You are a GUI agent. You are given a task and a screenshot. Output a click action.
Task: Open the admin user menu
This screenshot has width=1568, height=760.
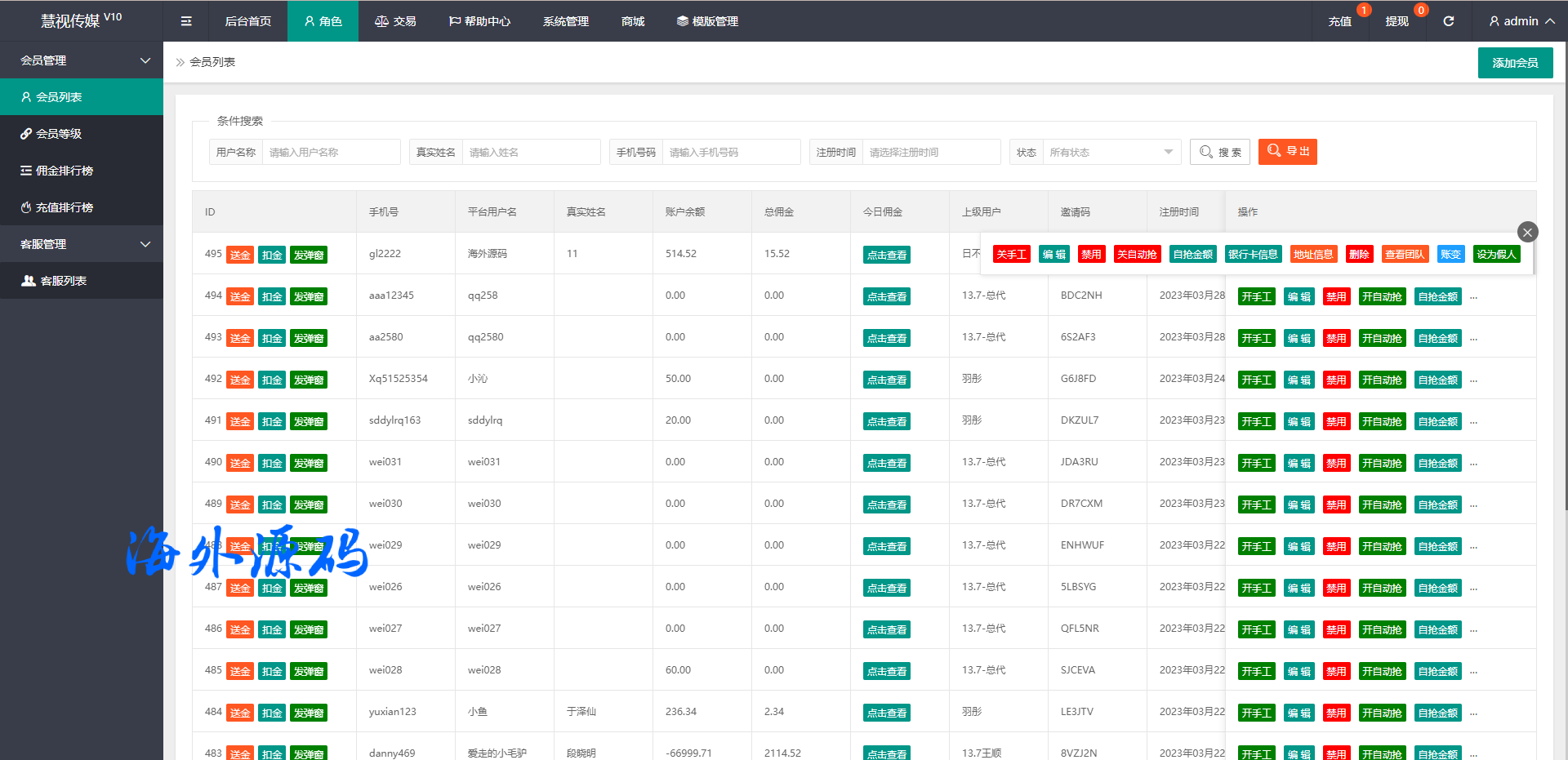click(1521, 21)
